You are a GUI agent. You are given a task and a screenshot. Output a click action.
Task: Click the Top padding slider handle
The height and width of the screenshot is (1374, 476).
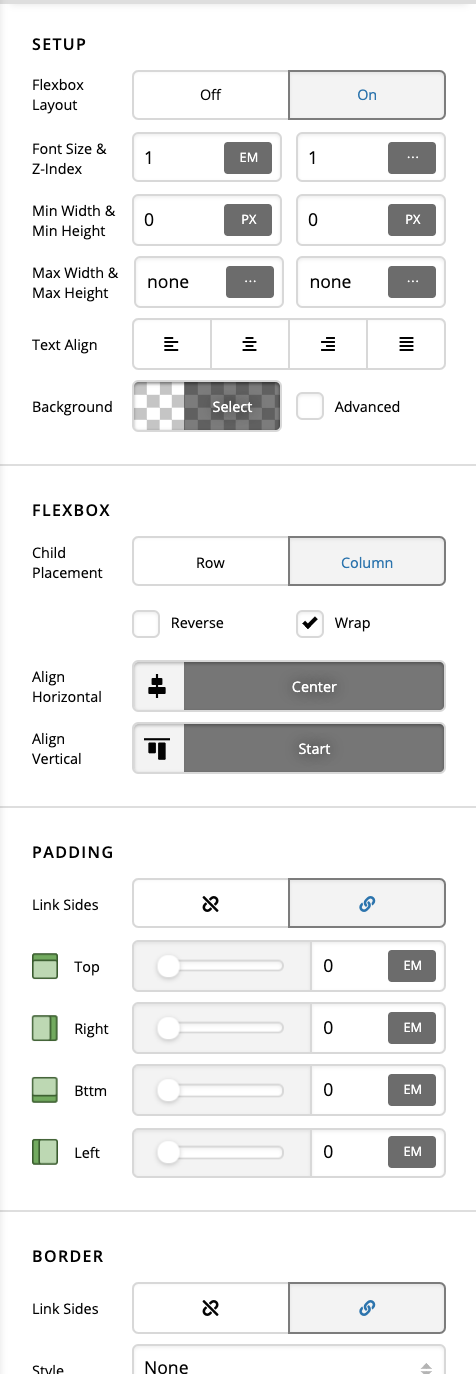168,966
